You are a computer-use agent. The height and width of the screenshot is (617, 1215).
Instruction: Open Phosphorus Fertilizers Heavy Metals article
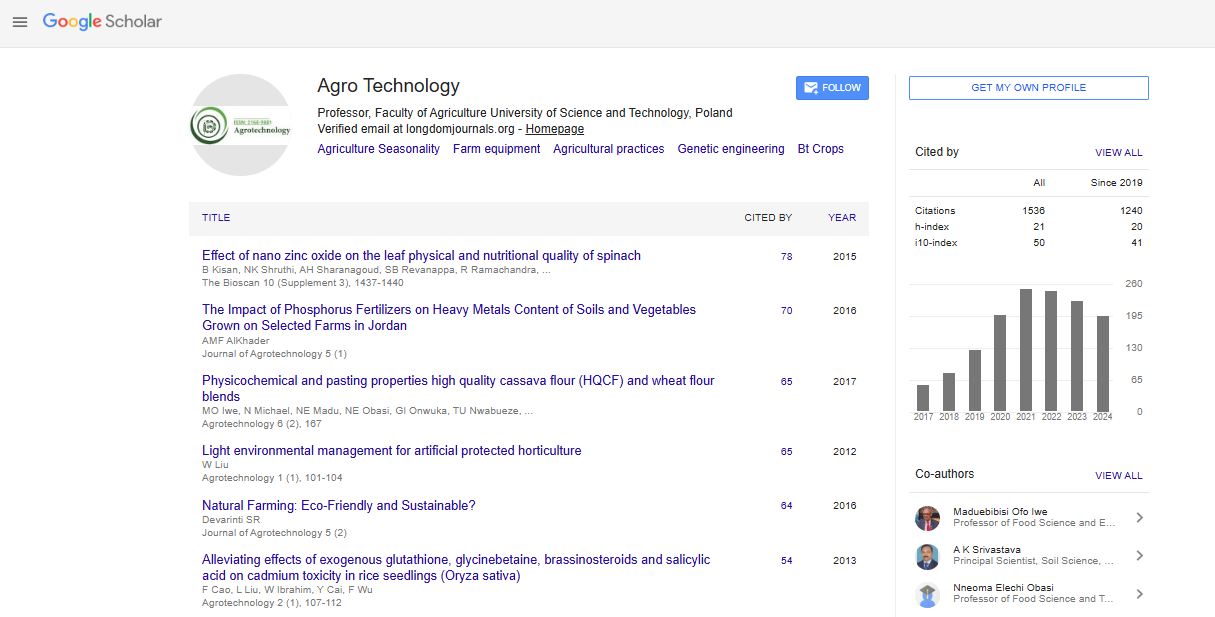tap(449, 318)
